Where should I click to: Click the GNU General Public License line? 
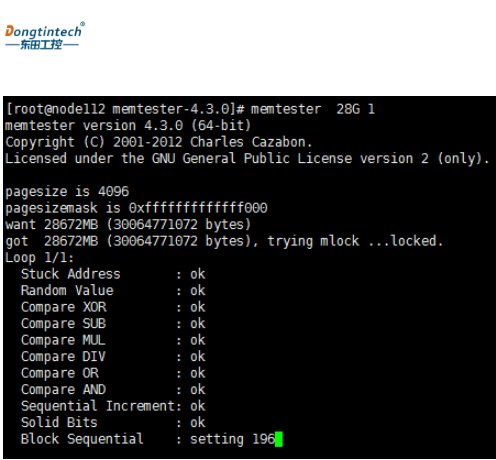pos(247,159)
